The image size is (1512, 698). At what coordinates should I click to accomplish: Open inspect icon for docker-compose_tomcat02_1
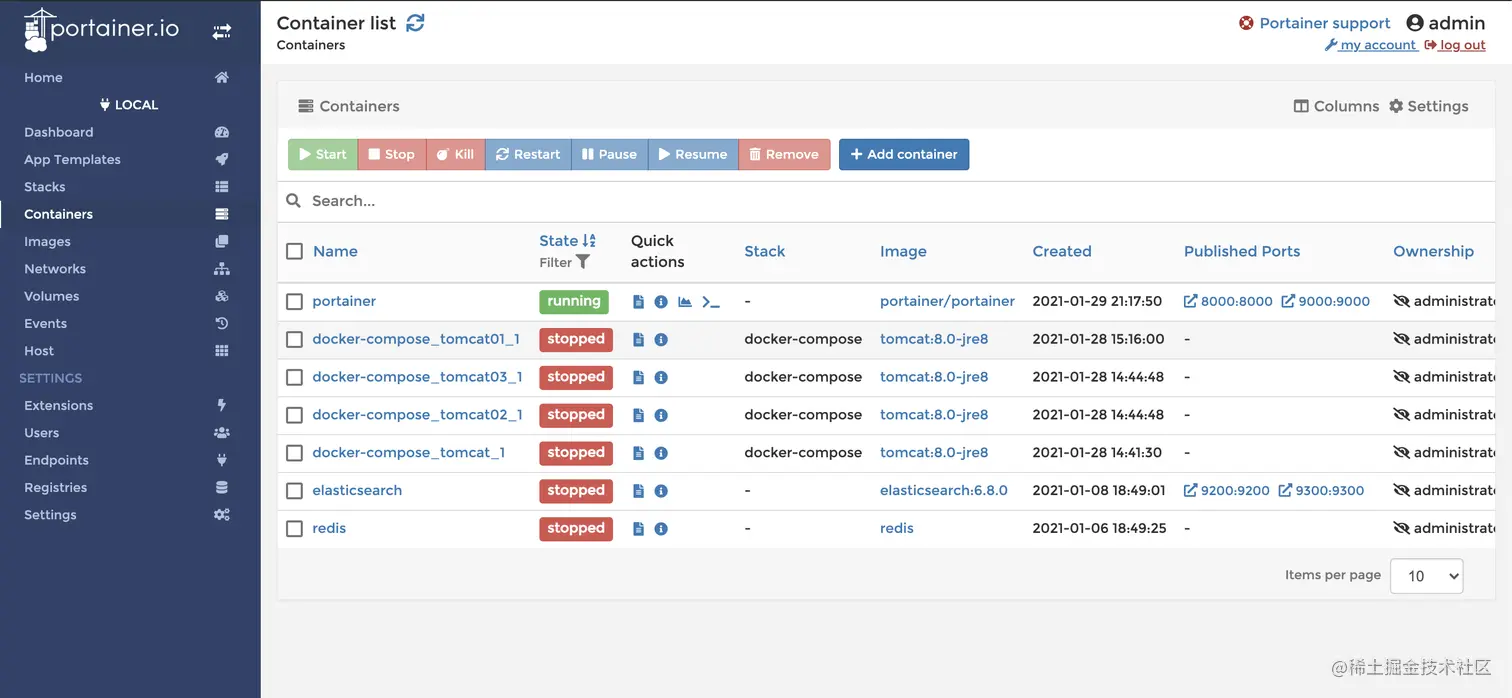(661, 415)
